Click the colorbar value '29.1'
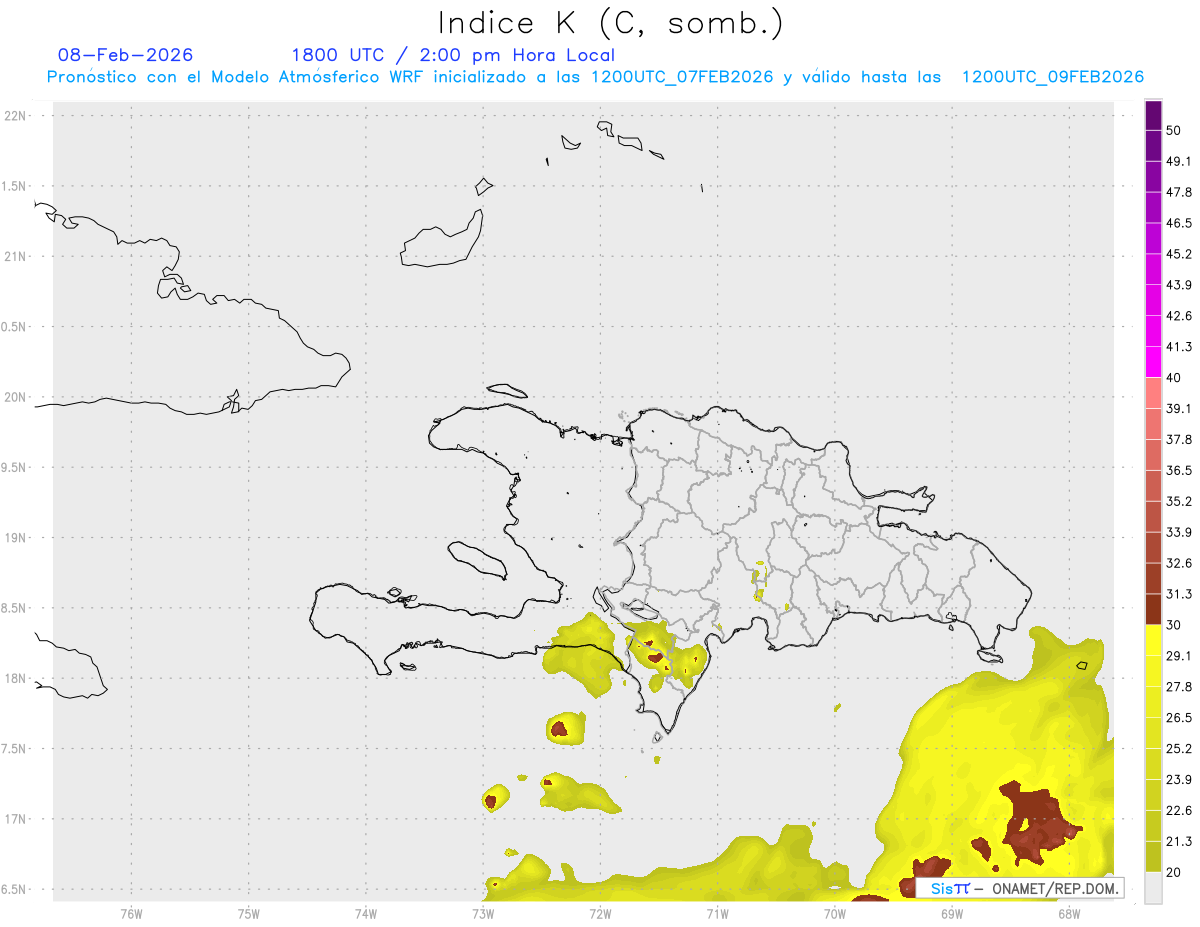This screenshot has height=927, width=1200. [x=1179, y=656]
